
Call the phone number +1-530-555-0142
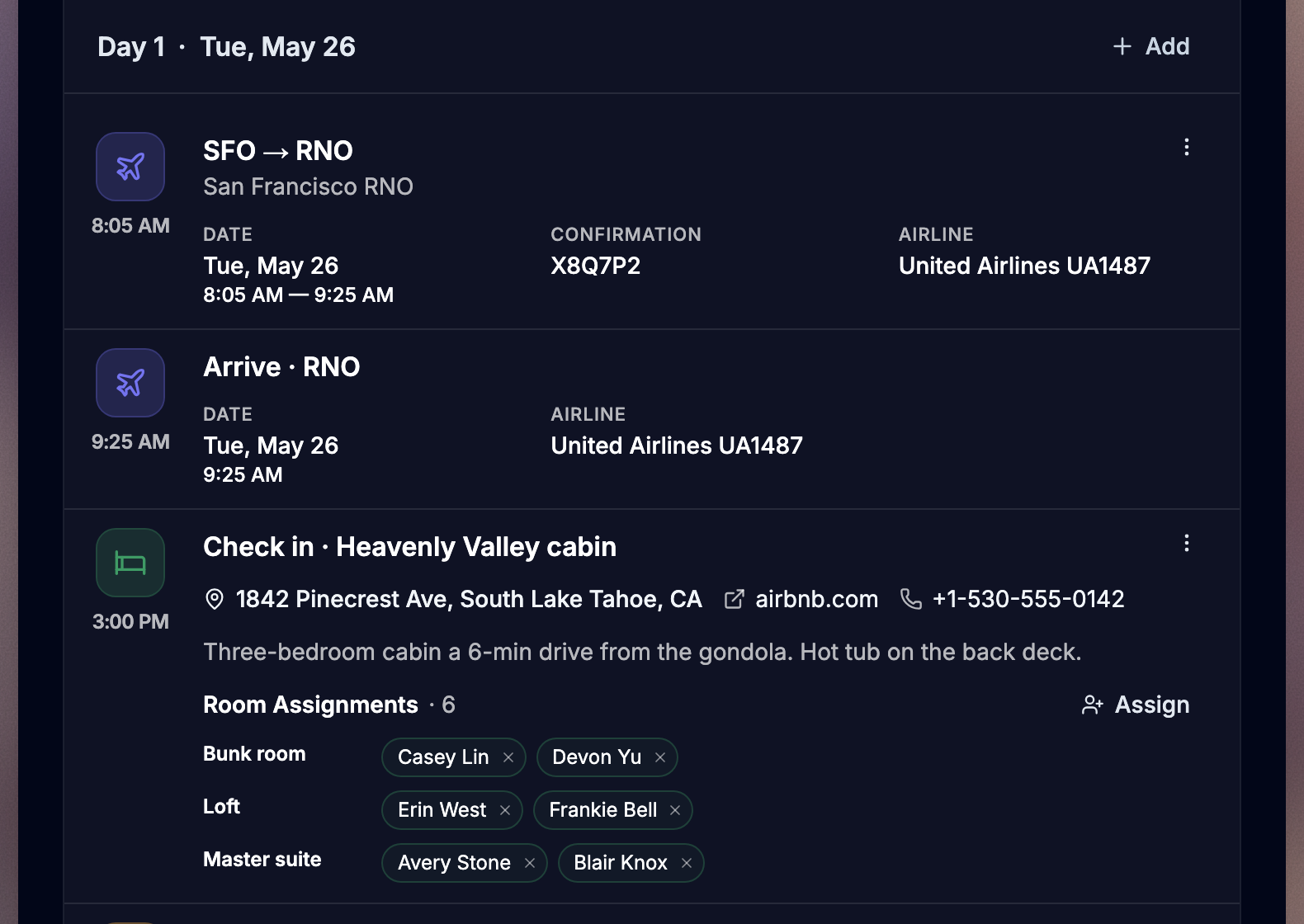click(x=1028, y=599)
